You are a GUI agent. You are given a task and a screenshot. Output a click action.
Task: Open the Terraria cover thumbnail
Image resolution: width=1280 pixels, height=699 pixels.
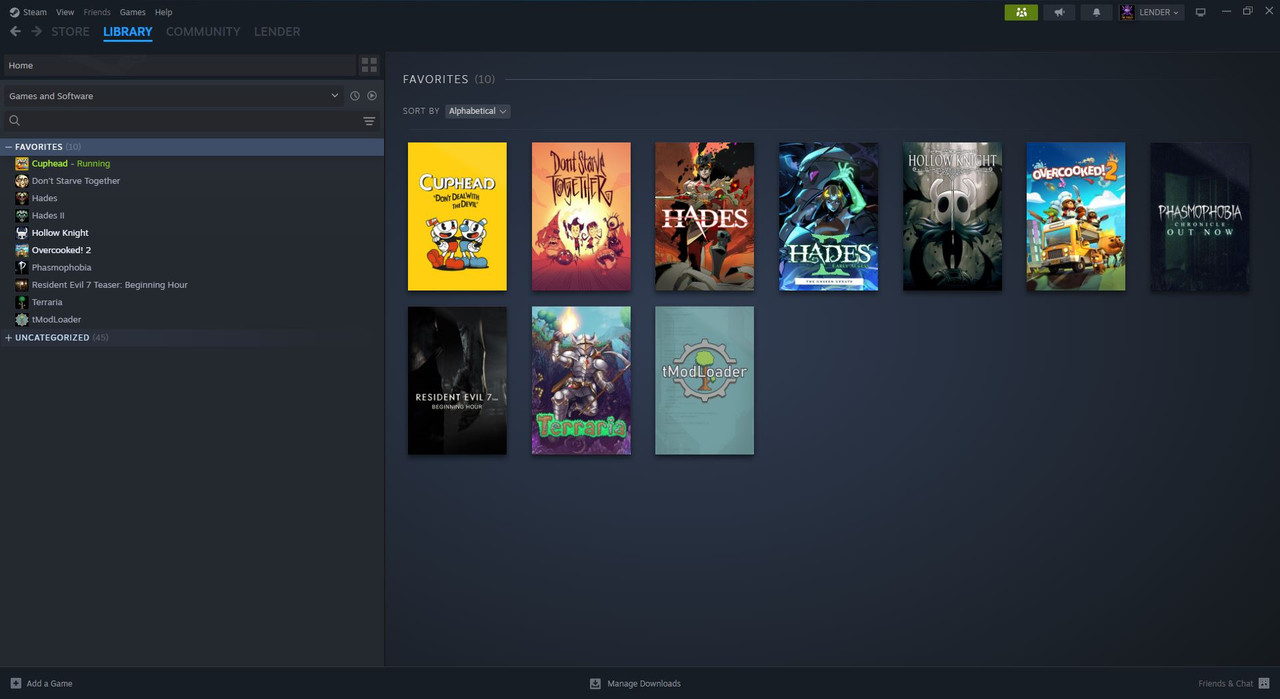[581, 380]
